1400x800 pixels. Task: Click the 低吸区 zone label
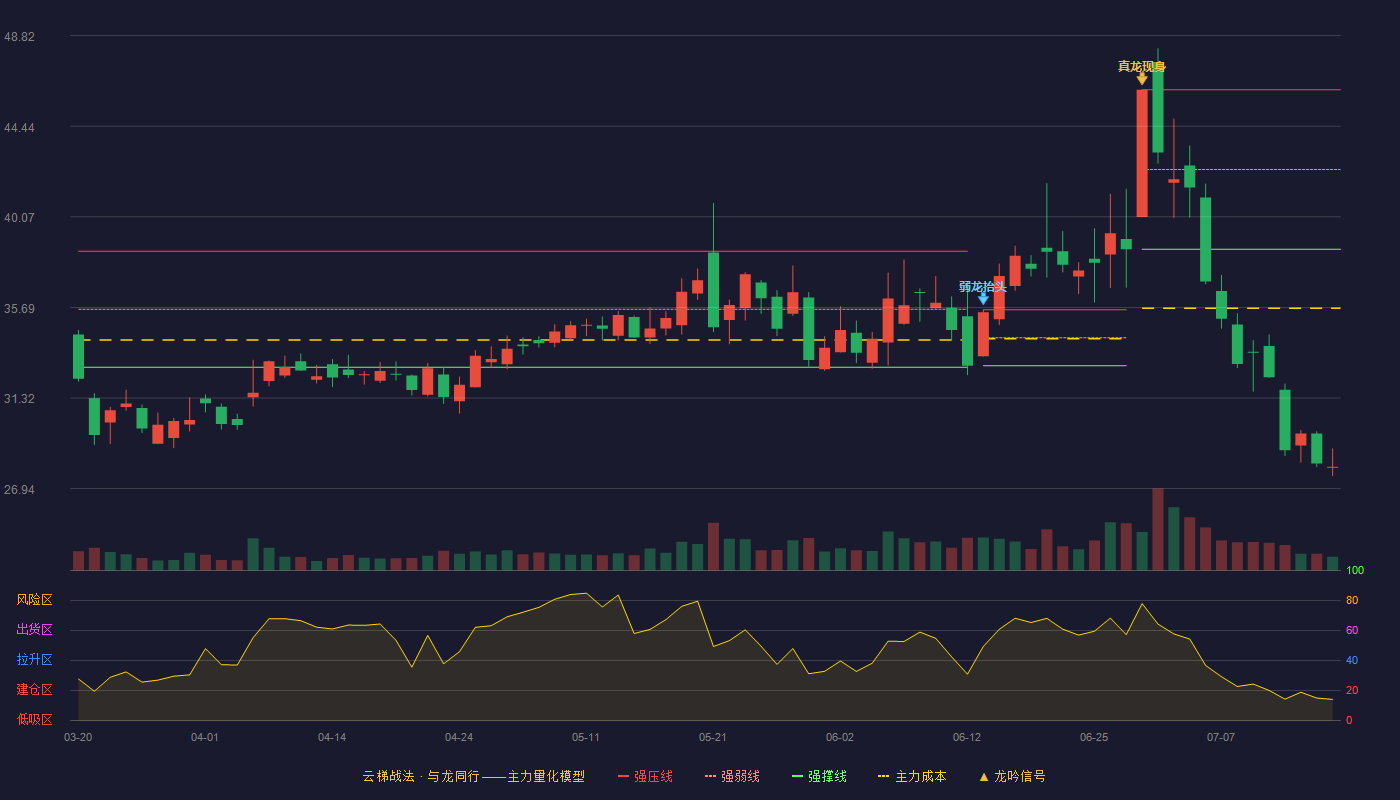[x=34, y=719]
